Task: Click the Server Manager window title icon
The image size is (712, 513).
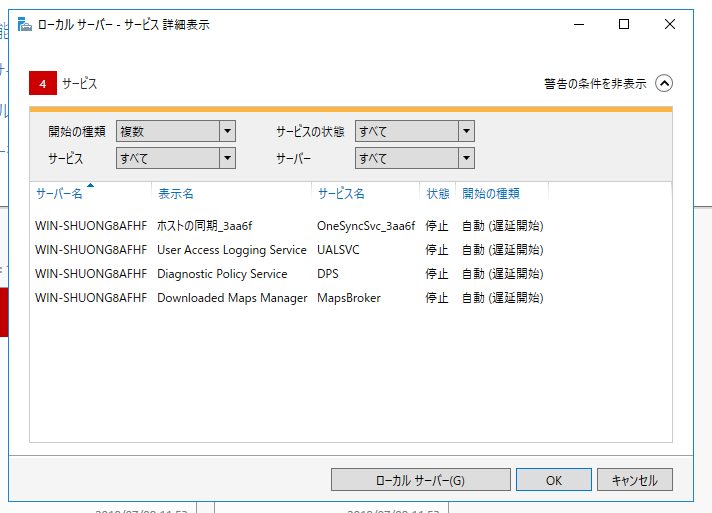Action: point(25,24)
